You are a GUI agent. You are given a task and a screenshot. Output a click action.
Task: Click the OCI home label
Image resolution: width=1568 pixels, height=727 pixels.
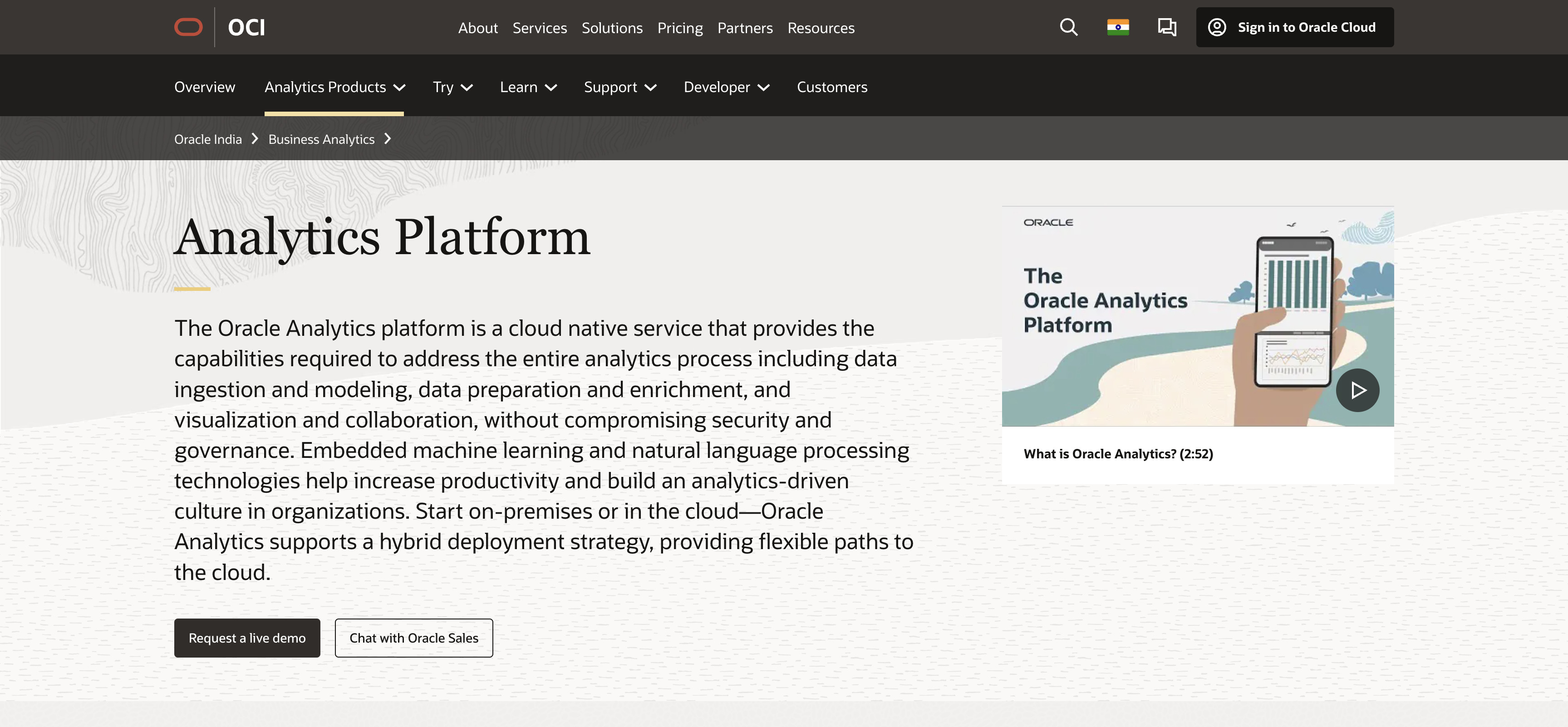246,27
